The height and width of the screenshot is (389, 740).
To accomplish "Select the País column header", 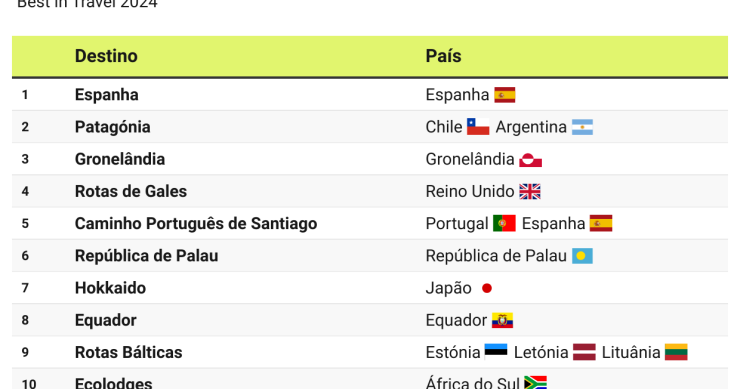I will click(443, 56).
